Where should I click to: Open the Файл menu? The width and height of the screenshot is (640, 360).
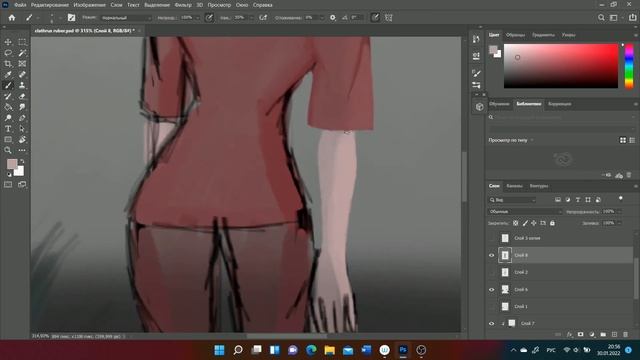click(x=20, y=5)
